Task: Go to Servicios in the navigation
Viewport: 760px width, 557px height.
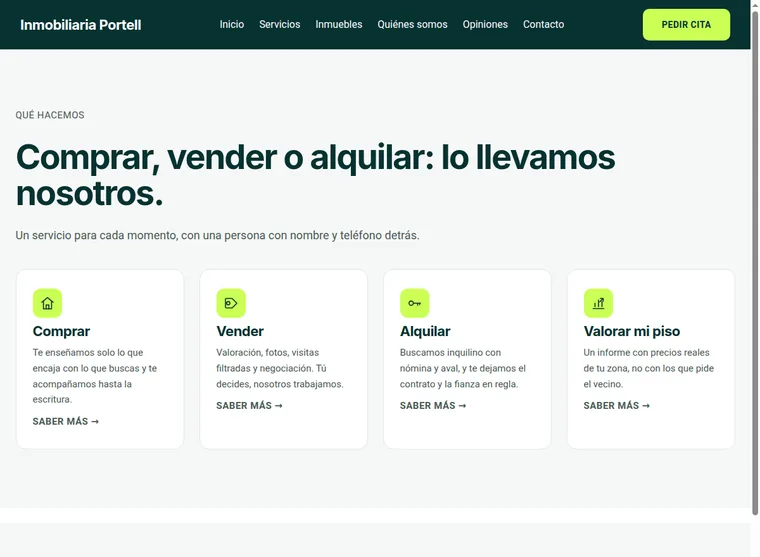Action: click(280, 24)
